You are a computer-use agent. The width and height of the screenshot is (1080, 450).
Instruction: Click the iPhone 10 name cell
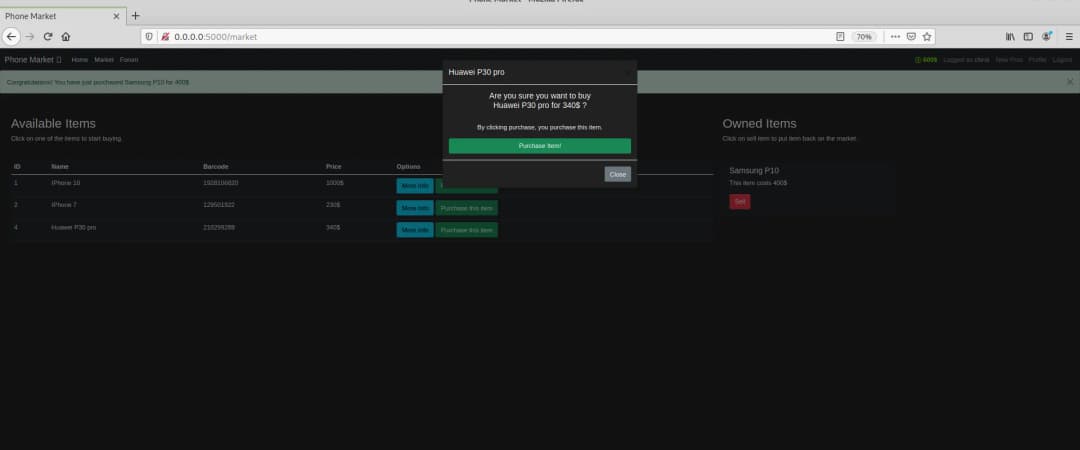click(65, 183)
